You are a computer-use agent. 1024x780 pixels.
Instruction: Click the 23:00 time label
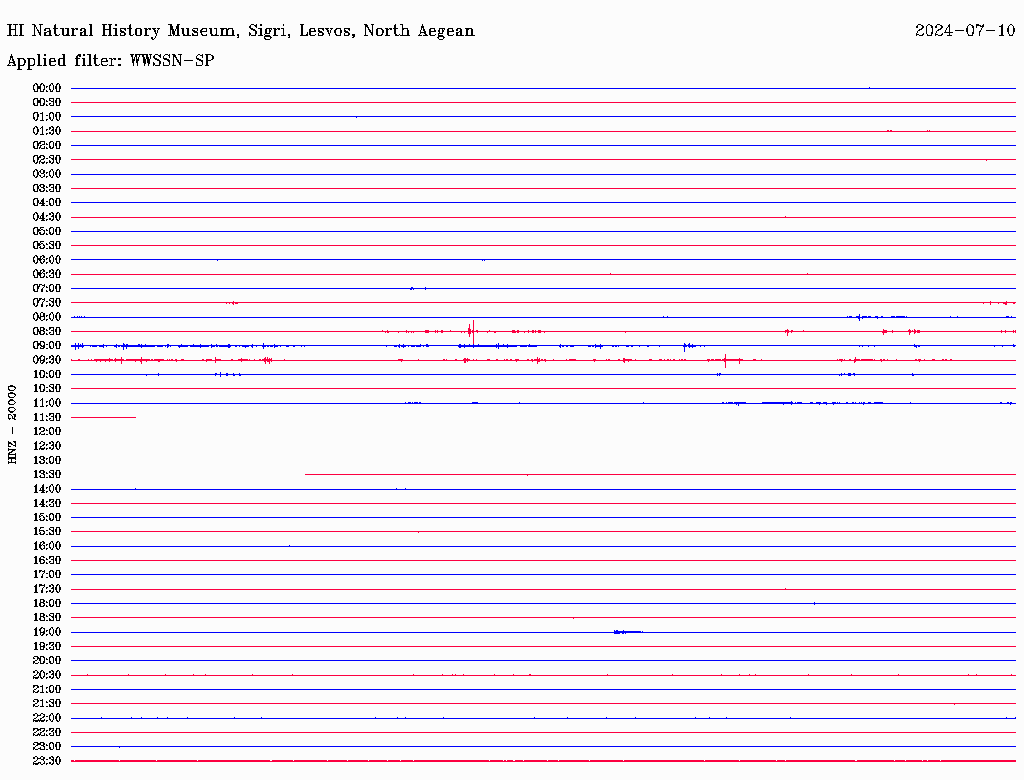coord(47,747)
